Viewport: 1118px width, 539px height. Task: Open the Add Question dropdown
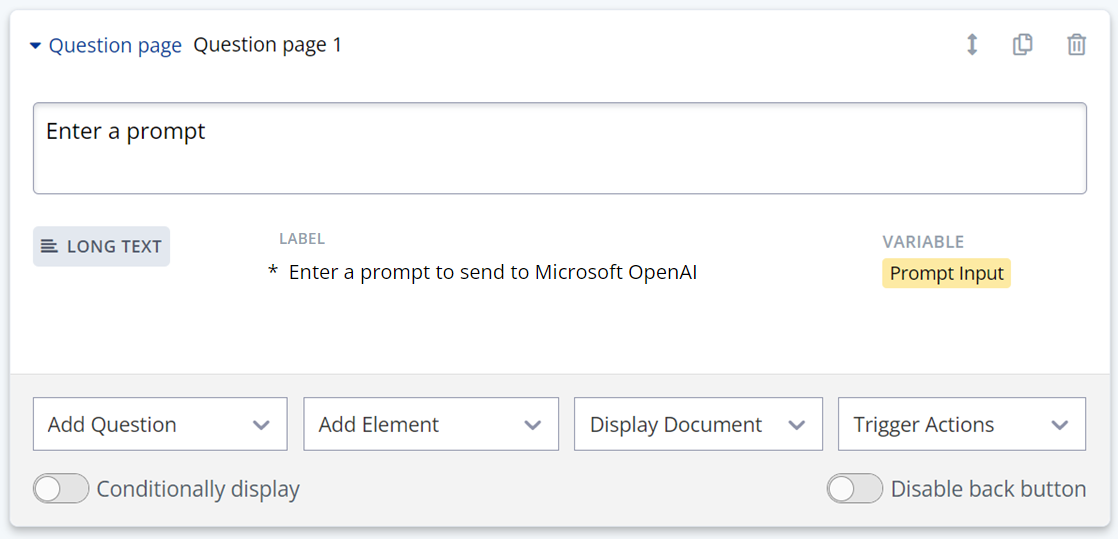tap(160, 424)
